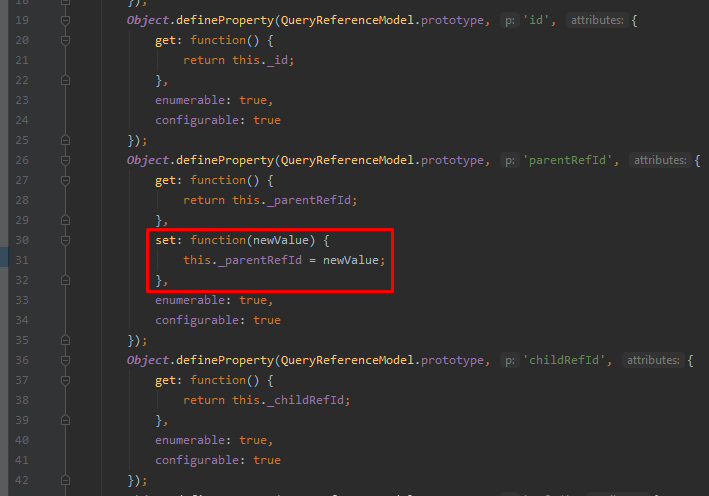Click line number 31 in the gutter
The height and width of the screenshot is (496, 709).
pos(22,260)
